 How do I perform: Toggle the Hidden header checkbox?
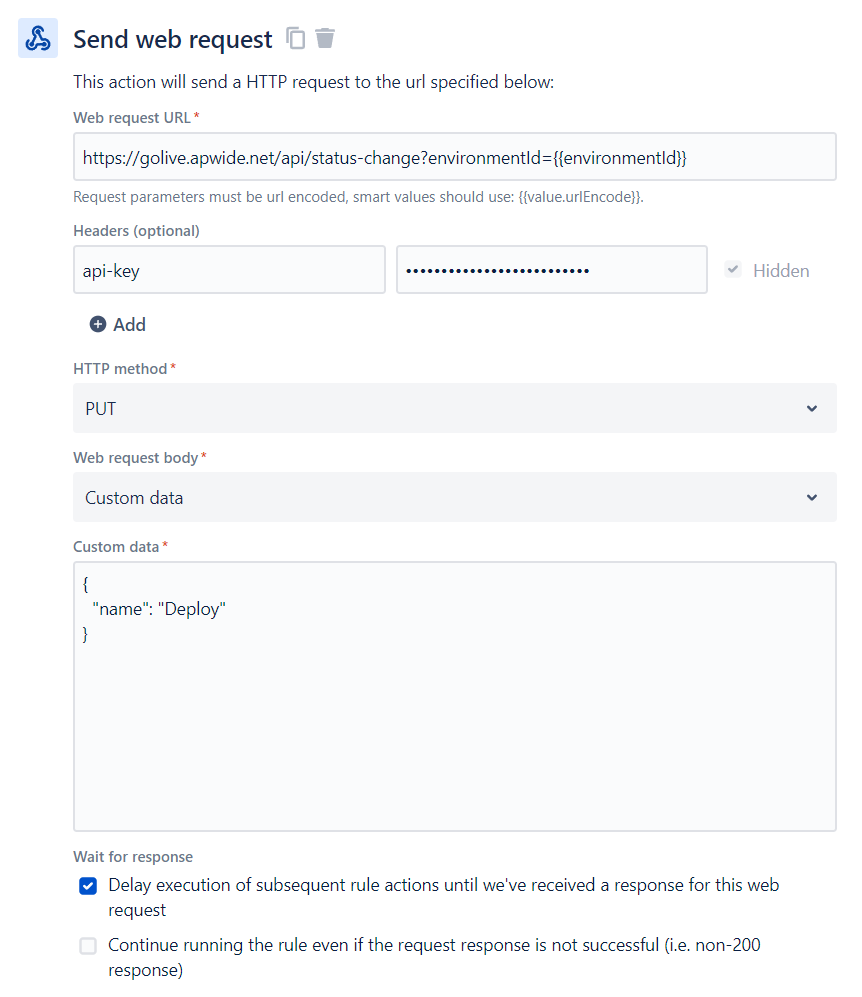(733, 270)
